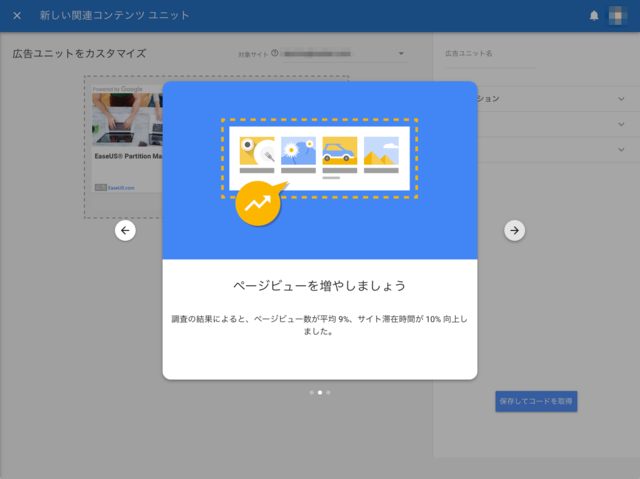This screenshot has width=640, height=479.
Task: Open the user account avatar
Action: coord(618,16)
